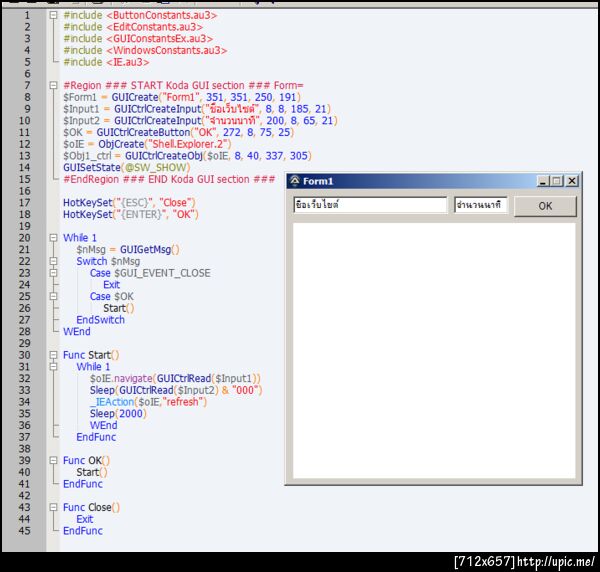Viewport: 600px width, 572px height.
Task: Click "@SW_SHOW" macro in the code
Action: pos(155,168)
